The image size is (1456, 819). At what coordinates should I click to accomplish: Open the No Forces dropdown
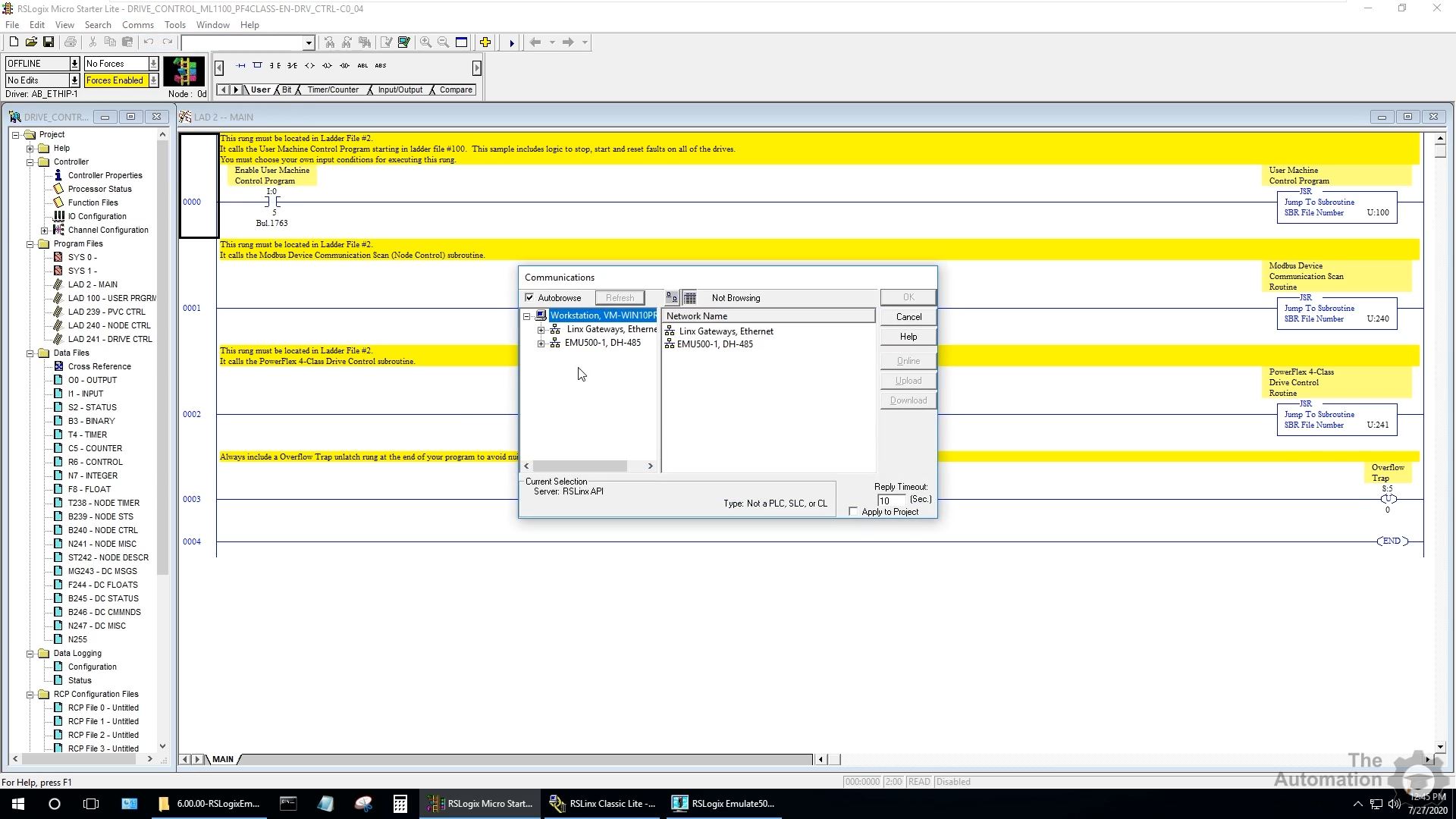coord(153,64)
